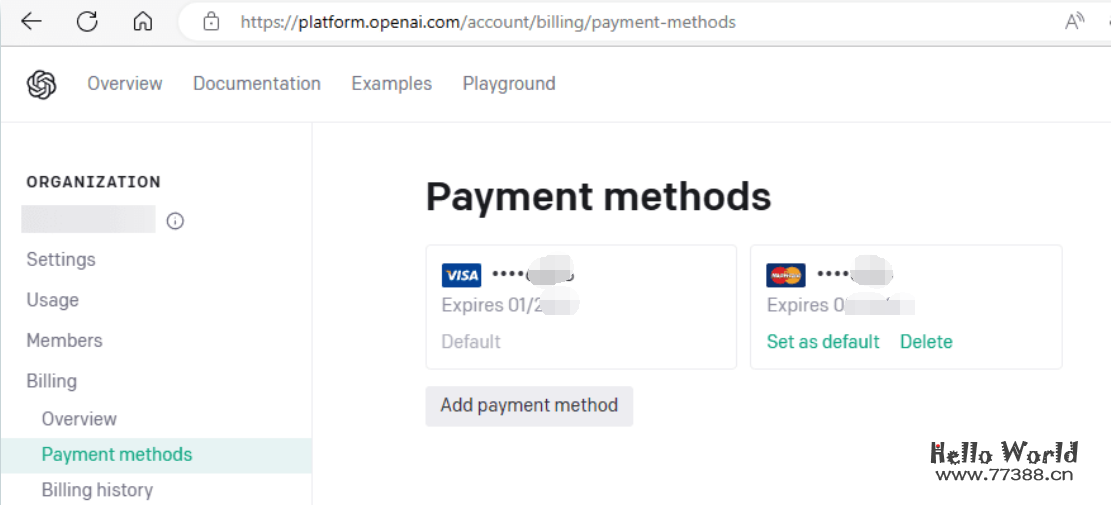View site info via the lock icon
Image resolution: width=1111 pixels, height=505 pixels.
click(210, 22)
